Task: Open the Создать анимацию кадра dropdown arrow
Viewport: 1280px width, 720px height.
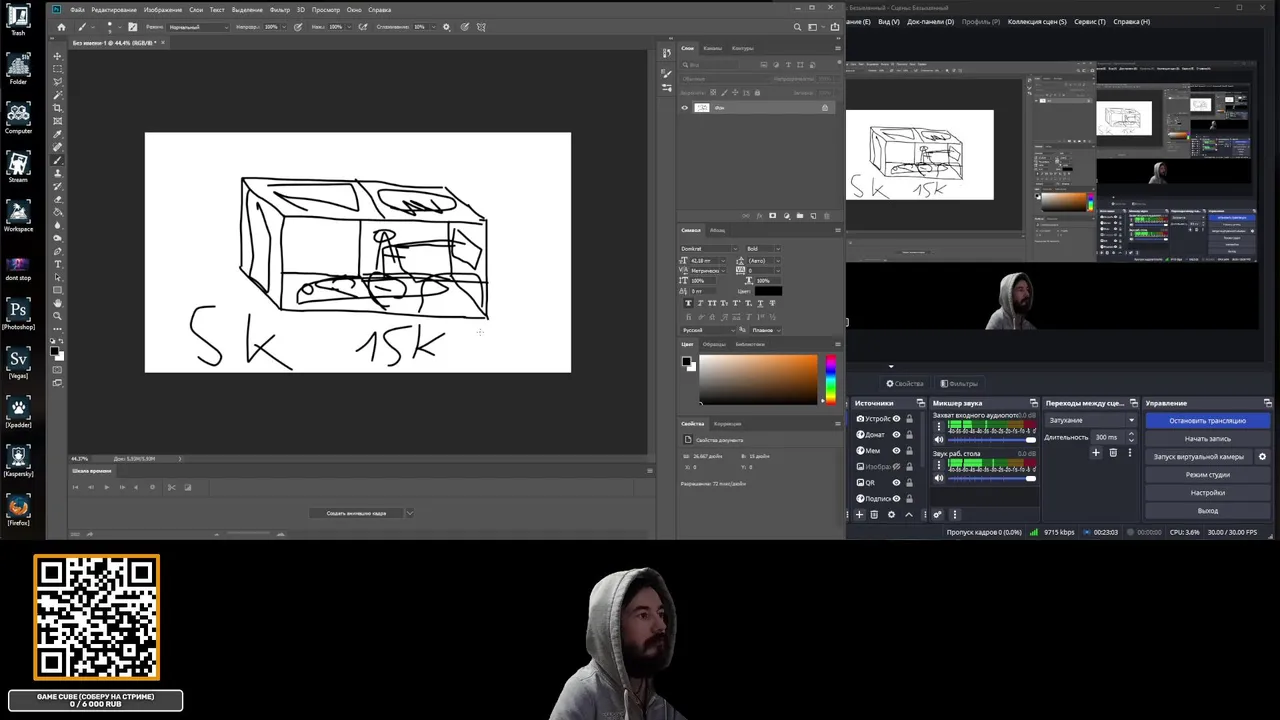Action: [409, 513]
